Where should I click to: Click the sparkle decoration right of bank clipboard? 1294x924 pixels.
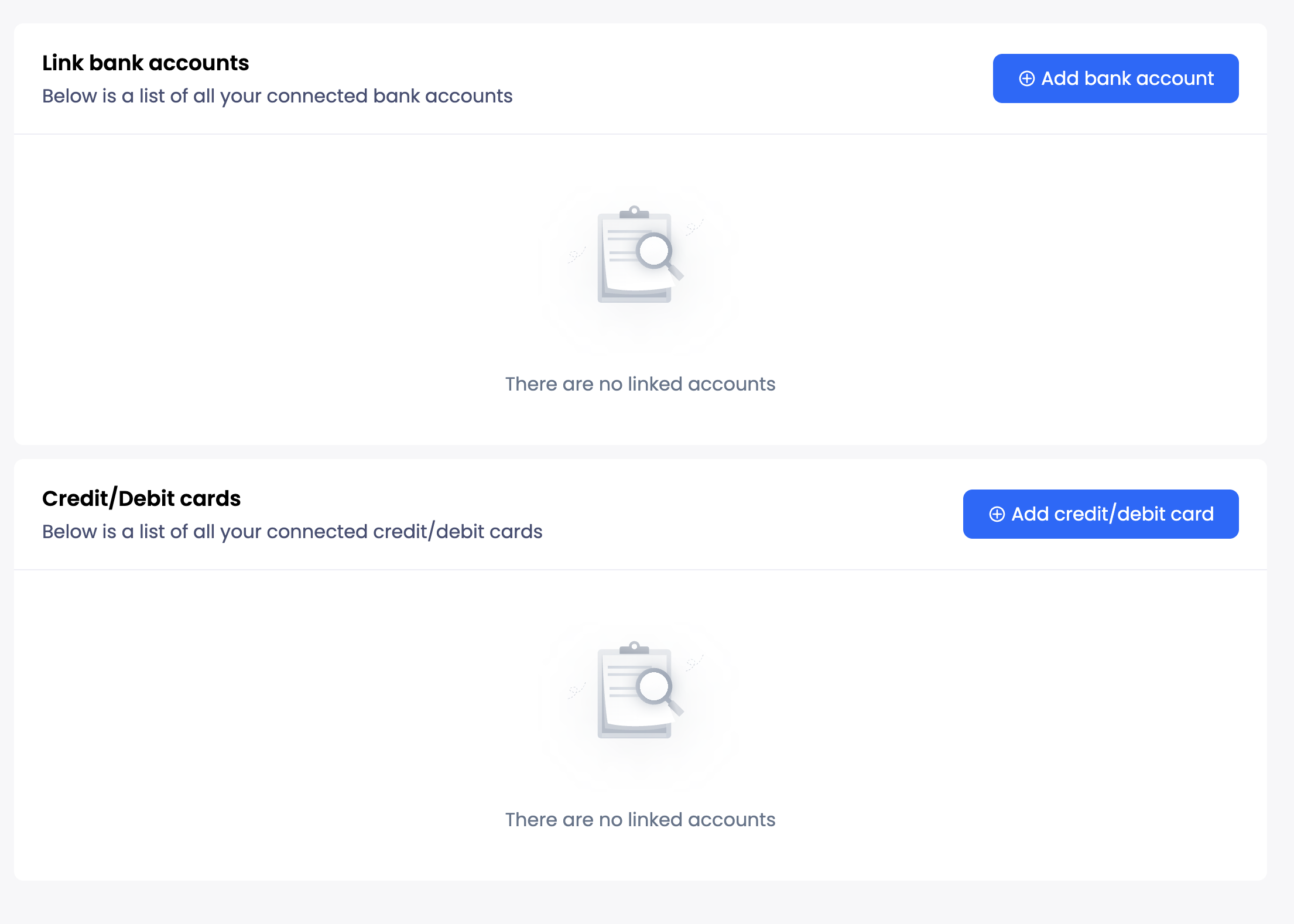pyautogui.click(x=694, y=227)
